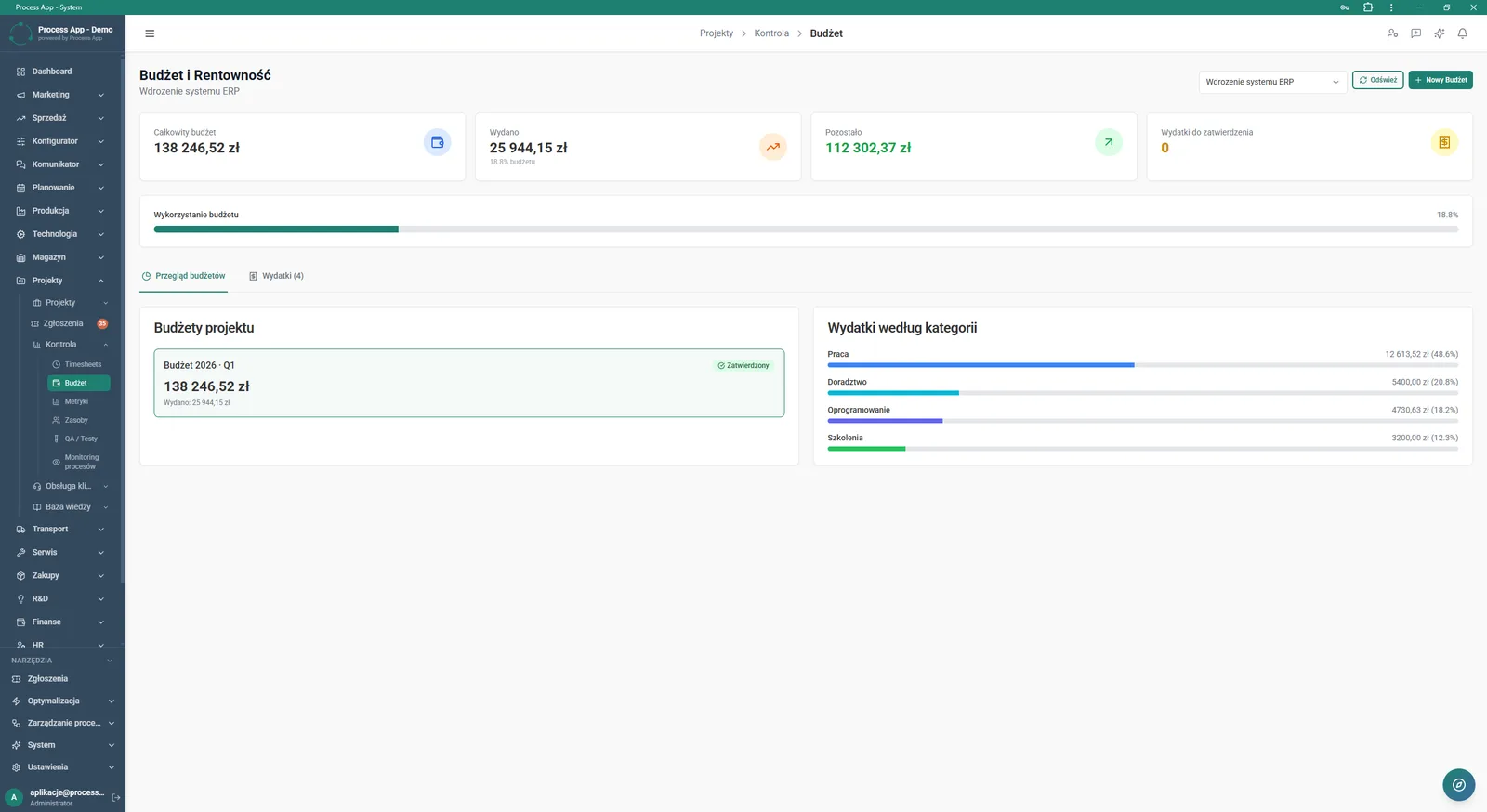
Task: Switch to the Wydatki (4) tab
Action: point(276,276)
